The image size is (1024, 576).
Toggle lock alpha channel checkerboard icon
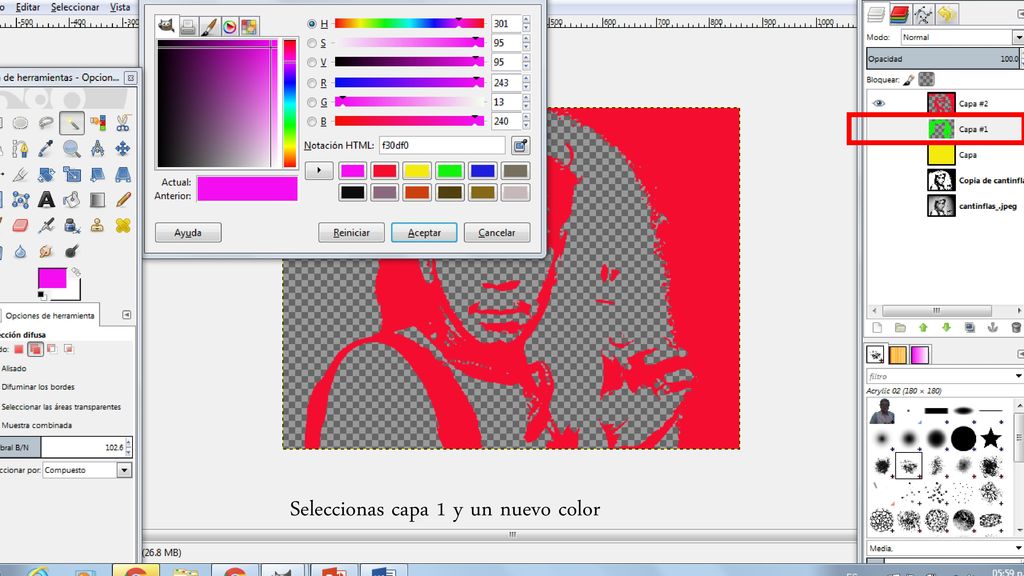926,80
